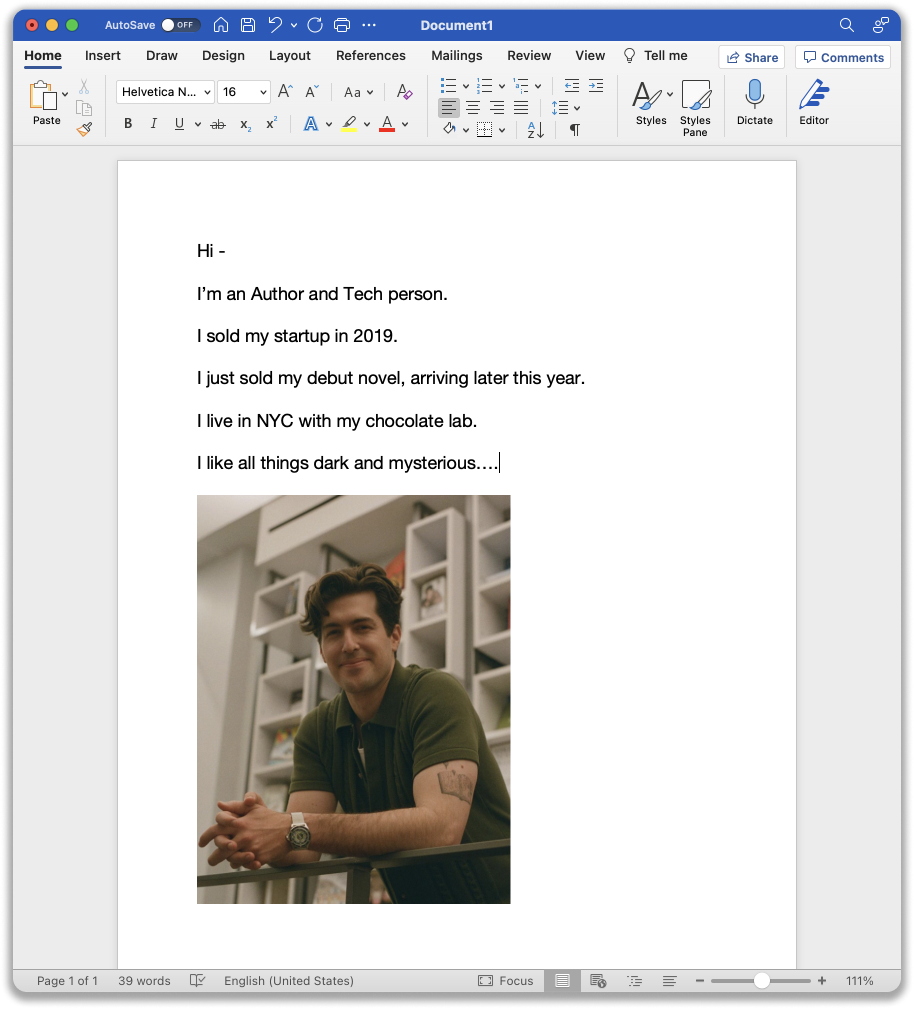Select the man's photo in document
Image resolution: width=914 pixels, height=1009 pixels.
pyautogui.click(x=353, y=699)
